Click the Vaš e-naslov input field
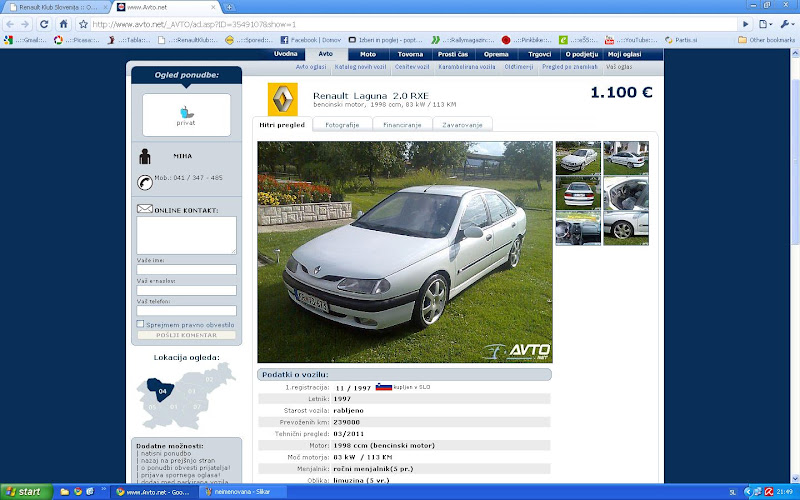Viewport: 800px width, 500px height. (186, 290)
